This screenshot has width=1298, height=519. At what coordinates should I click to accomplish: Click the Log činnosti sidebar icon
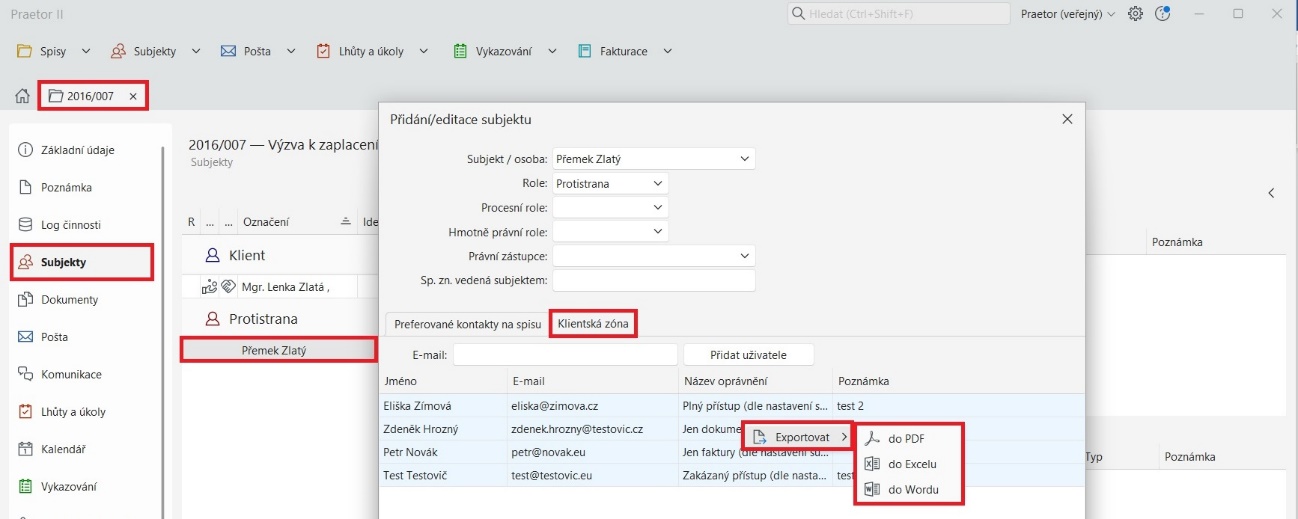click(25, 225)
